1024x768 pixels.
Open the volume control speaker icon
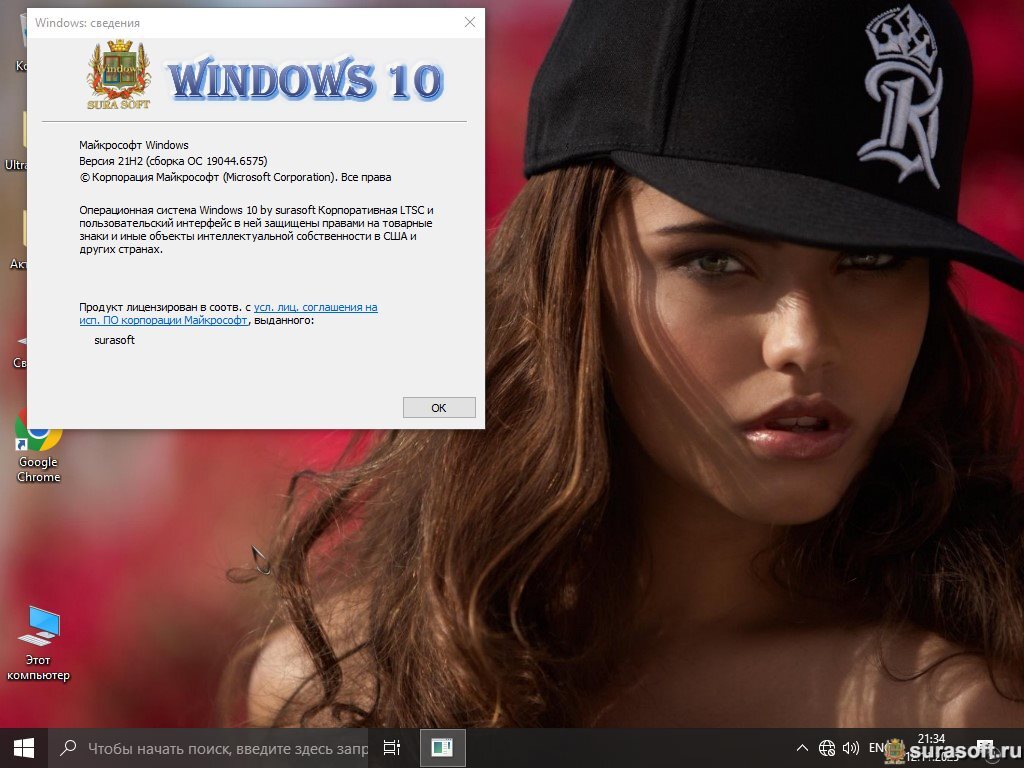point(851,748)
